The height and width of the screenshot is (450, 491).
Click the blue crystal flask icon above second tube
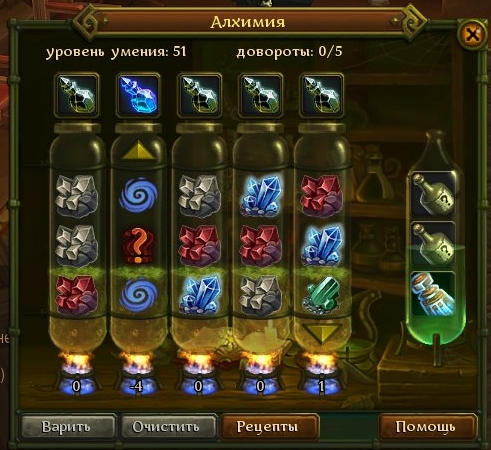pyautogui.click(x=138, y=96)
